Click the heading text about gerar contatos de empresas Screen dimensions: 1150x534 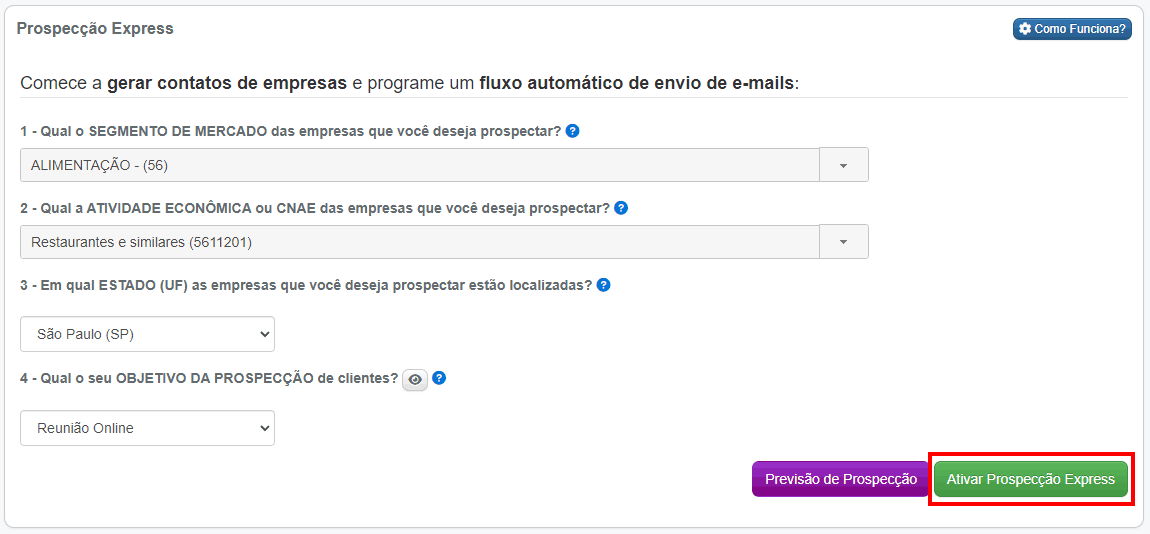tap(409, 82)
